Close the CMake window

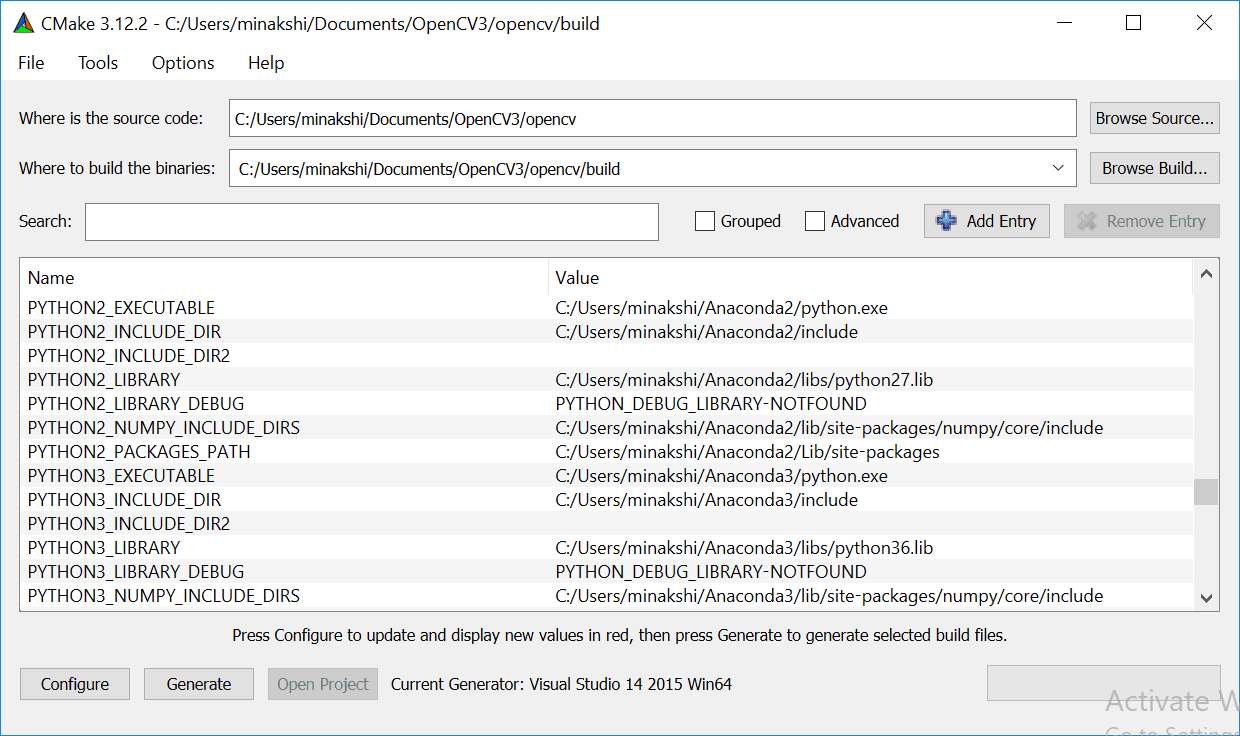[1204, 23]
